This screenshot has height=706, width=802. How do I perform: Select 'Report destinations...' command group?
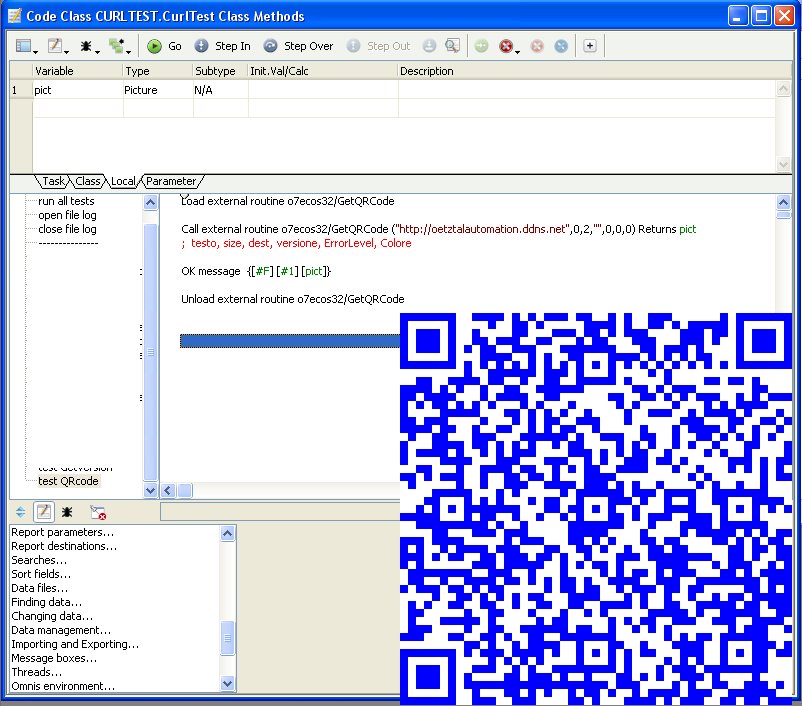[x=64, y=546]
